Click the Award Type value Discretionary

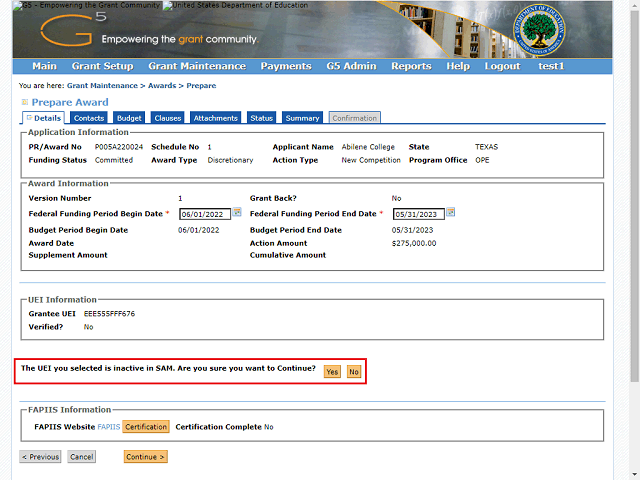pyautogui.click(x=230, y=160)
